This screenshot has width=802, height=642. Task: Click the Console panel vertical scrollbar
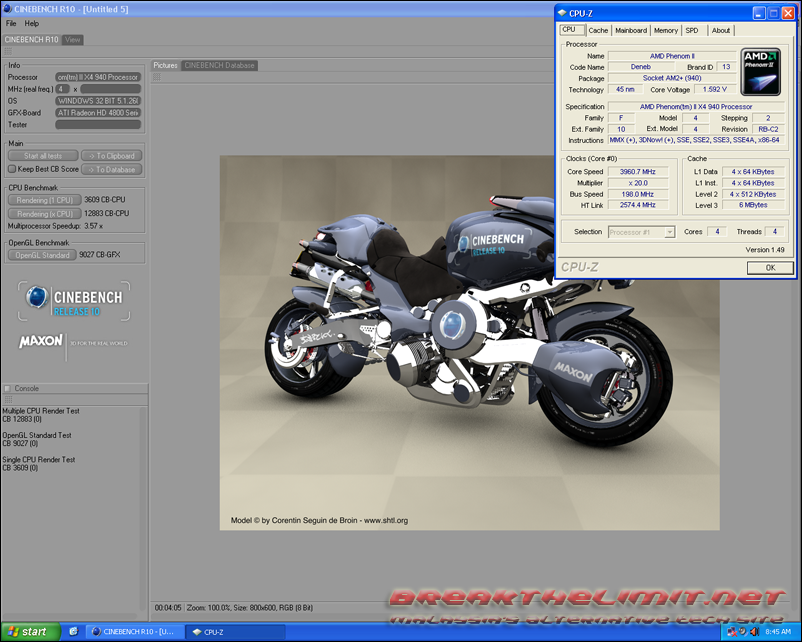(144, 509)
